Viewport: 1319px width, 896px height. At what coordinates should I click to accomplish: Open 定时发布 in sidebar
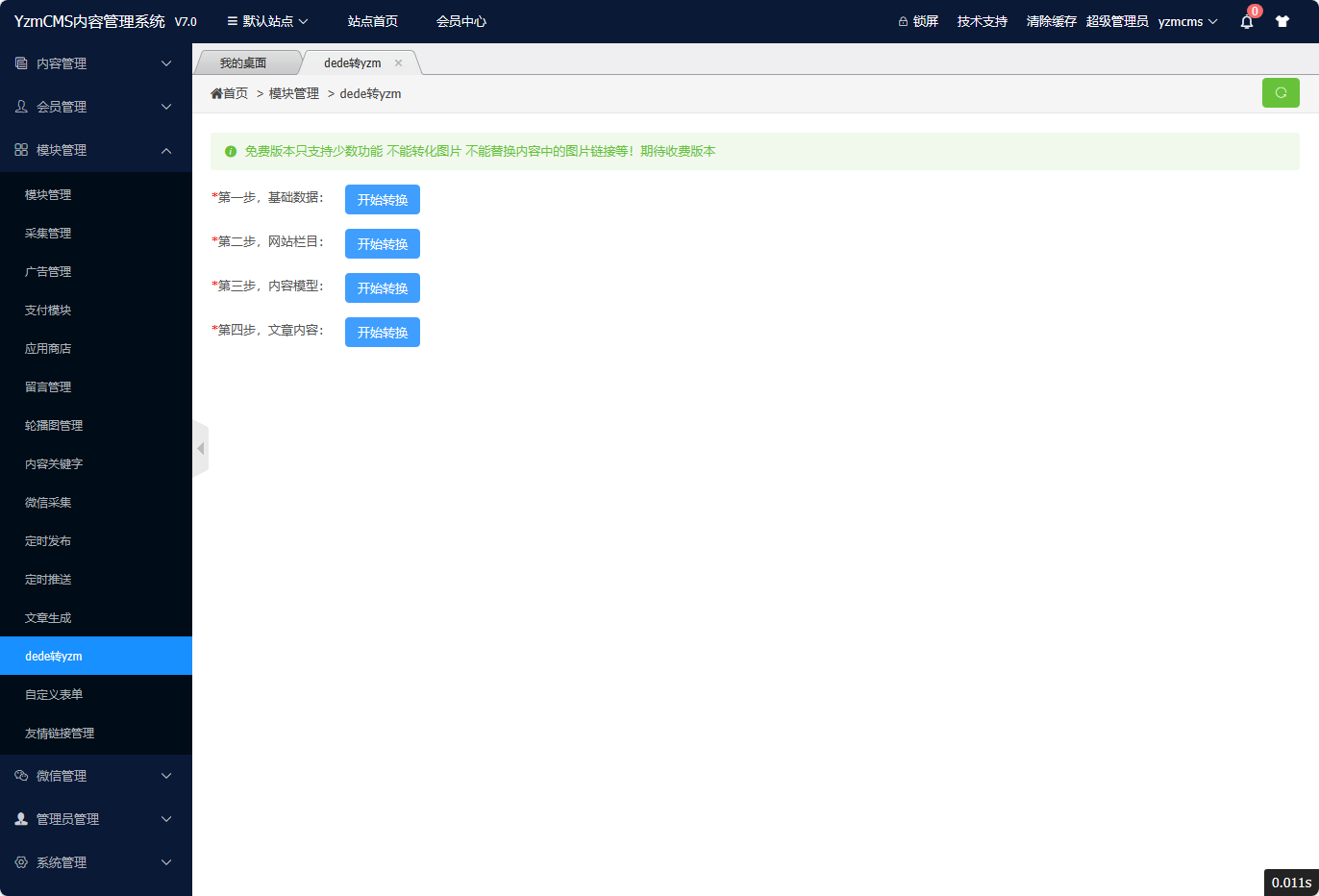96,540
